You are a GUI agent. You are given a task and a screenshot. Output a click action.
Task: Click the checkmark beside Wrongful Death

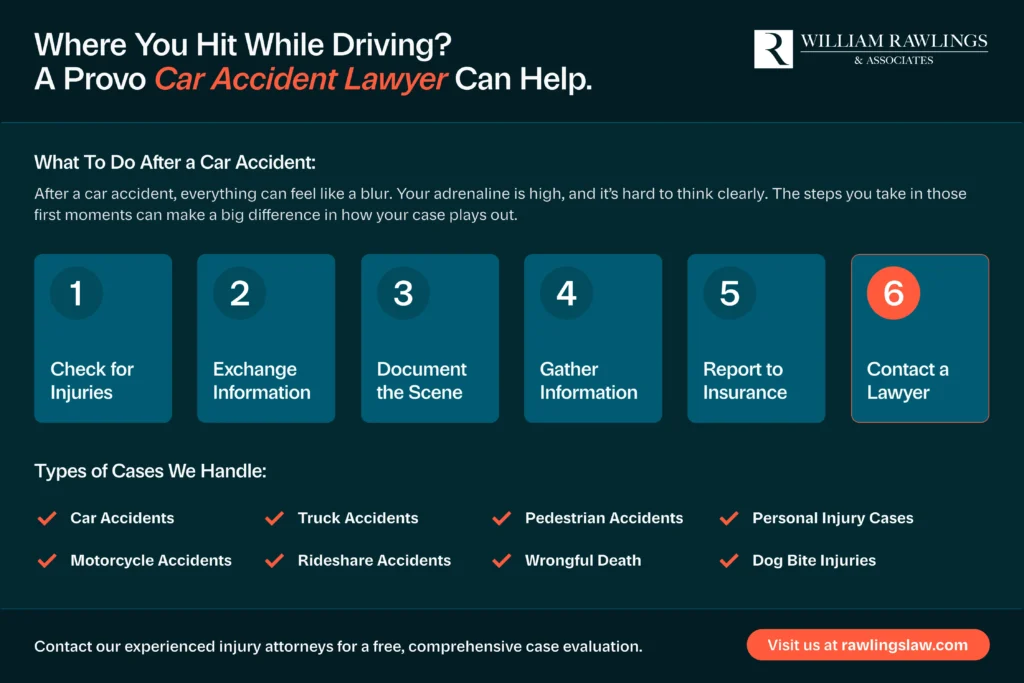[x=501, y=561]
